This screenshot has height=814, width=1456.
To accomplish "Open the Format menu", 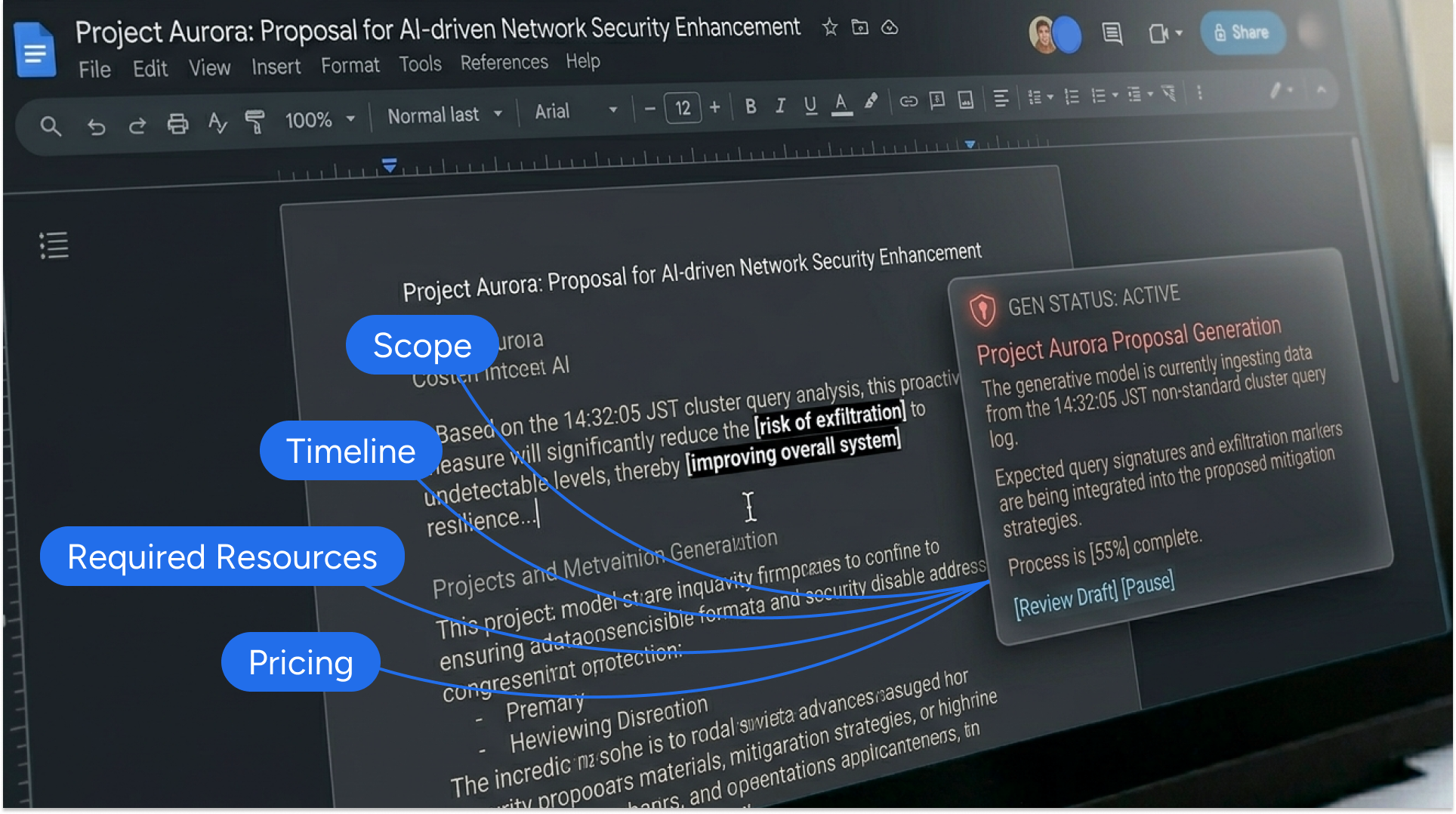I will 350,65.
